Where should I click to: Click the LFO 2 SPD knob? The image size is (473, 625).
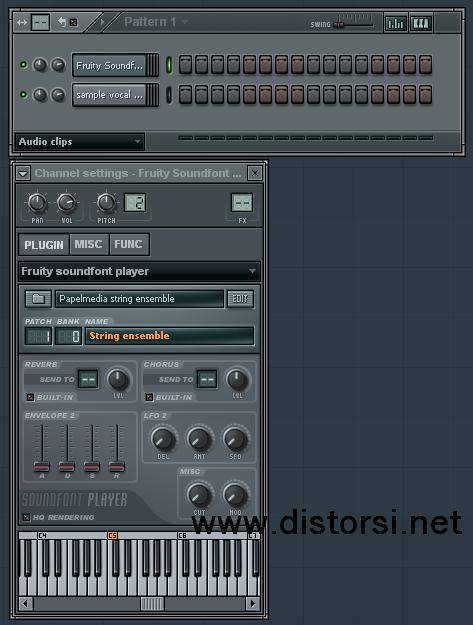point(235,438)
